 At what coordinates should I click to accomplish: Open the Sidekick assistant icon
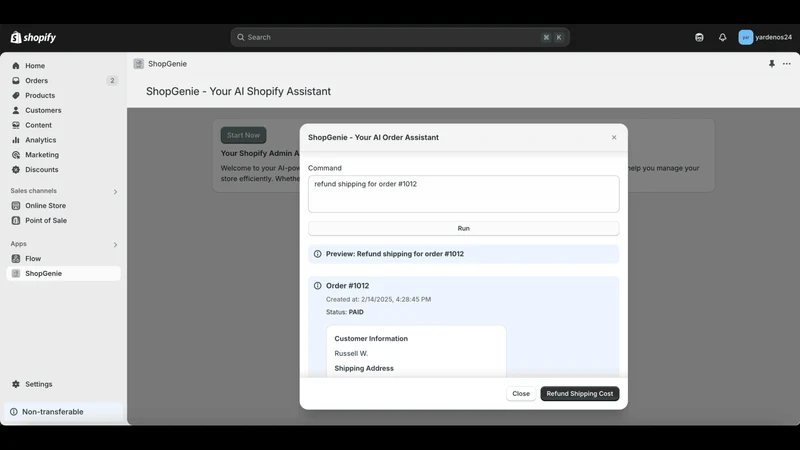[699, 37]
